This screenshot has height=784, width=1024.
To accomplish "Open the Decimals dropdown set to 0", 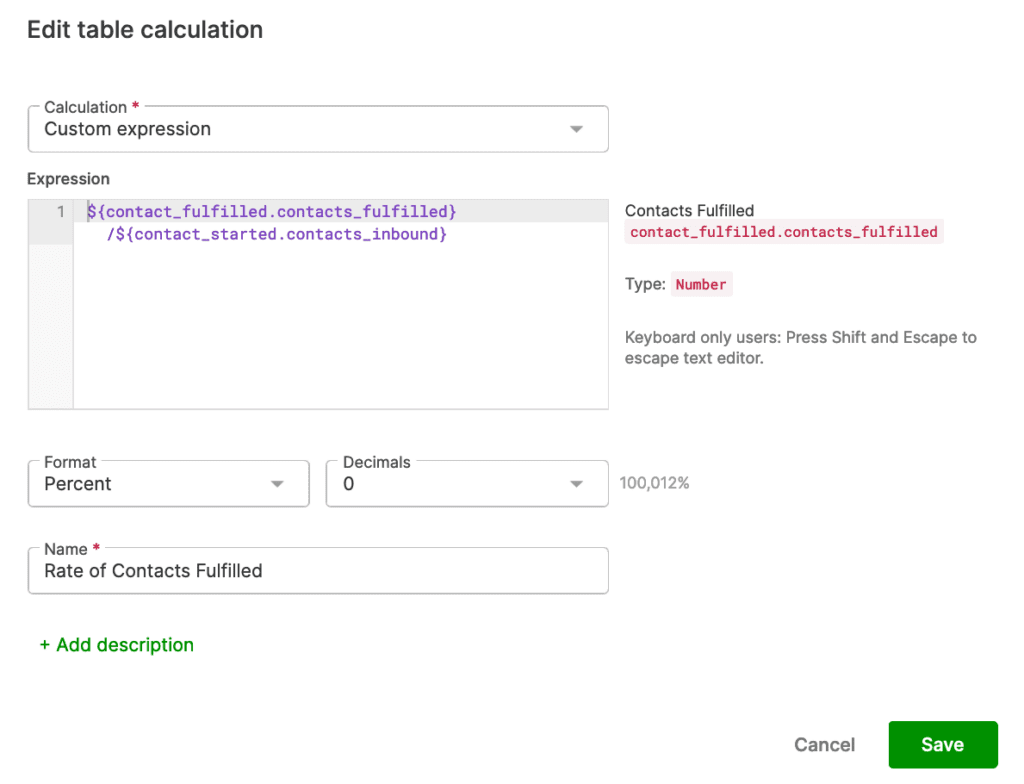I will click(467, 483).
